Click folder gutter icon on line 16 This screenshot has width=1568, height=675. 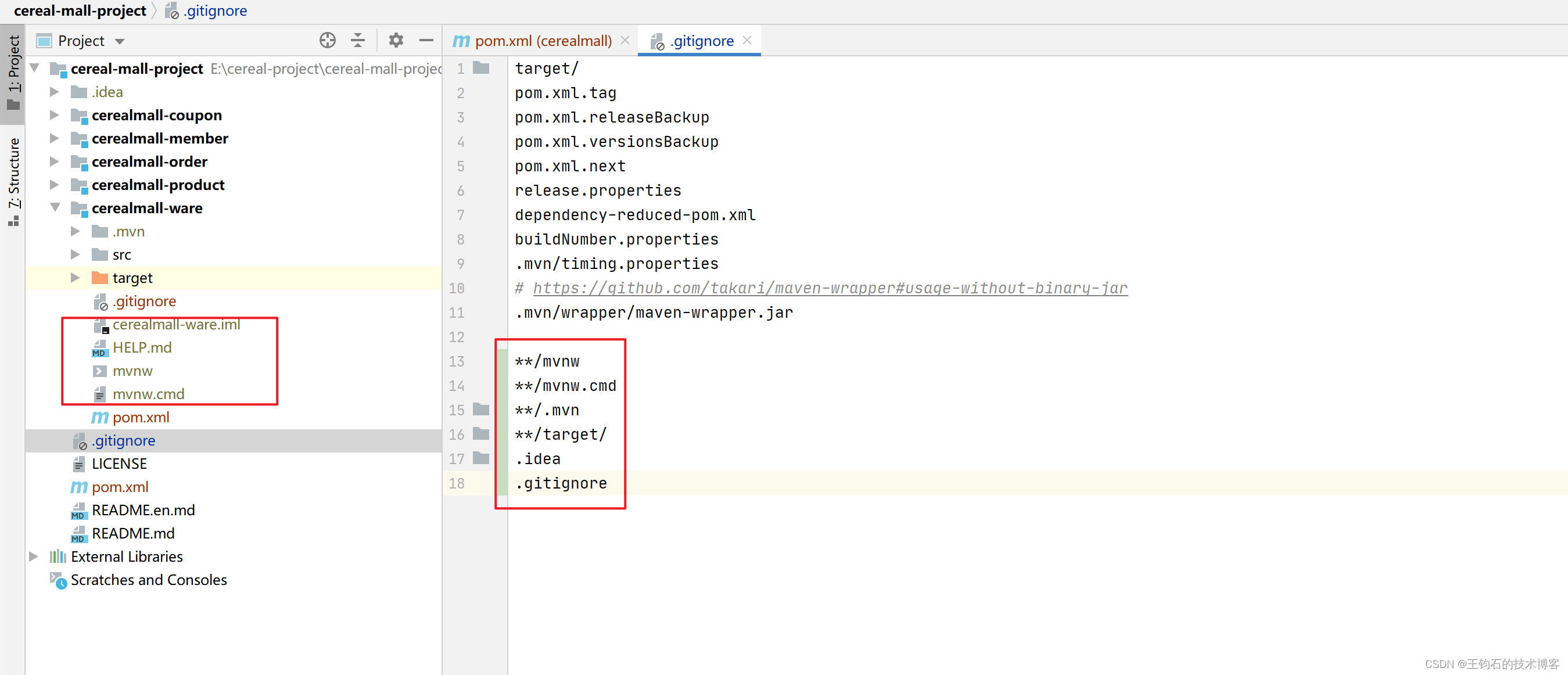[x=481, y=434]
